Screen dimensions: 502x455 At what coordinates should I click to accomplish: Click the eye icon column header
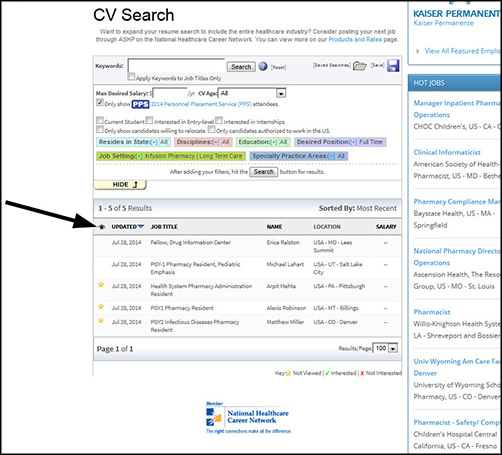(x=102, y=227)
